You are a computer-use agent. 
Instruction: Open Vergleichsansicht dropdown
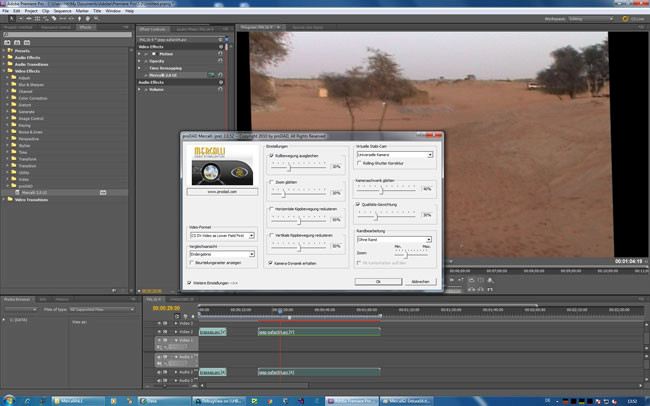click(x=222, y=254)
